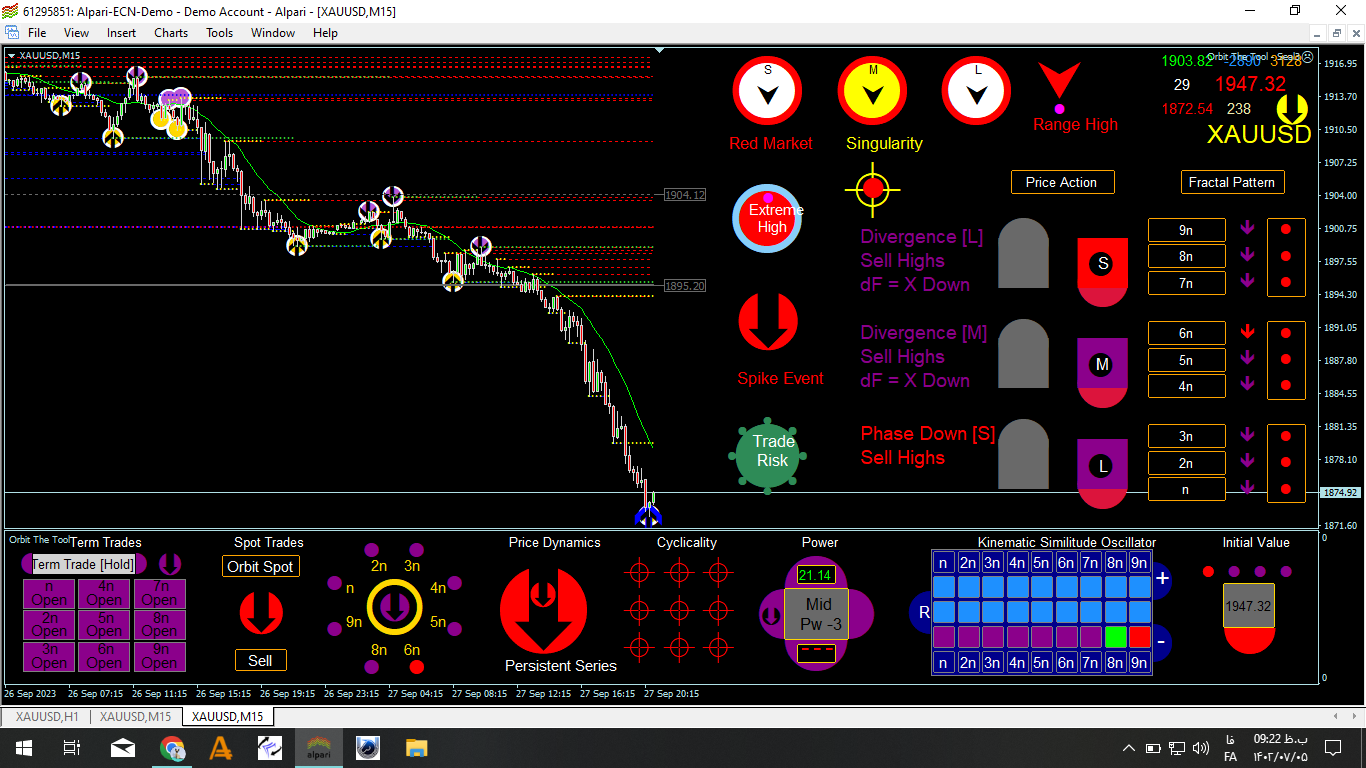Click the red arrowhead above Range High
The width and height of the screenshot is (1366, 768).
1059,80
